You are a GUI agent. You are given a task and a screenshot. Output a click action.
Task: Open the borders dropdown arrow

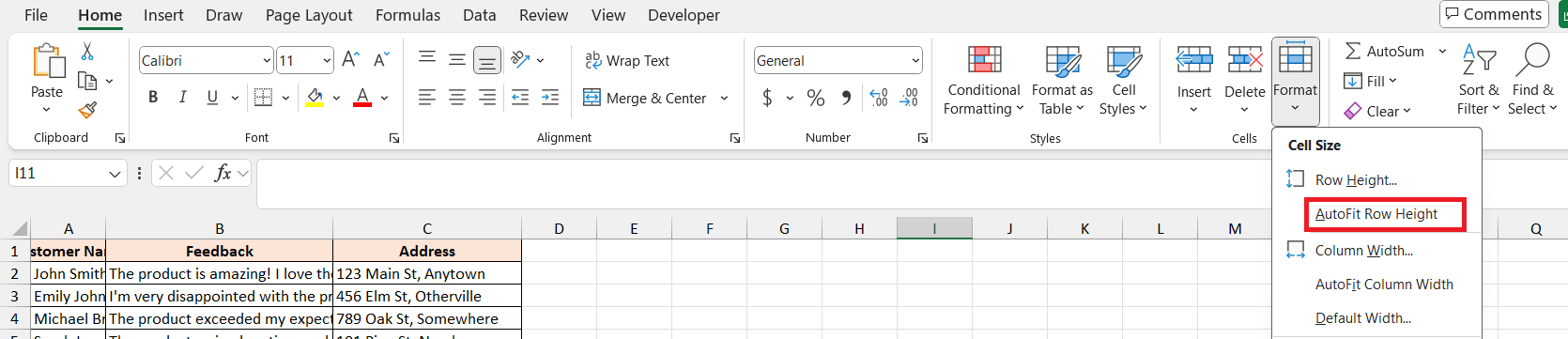click(x=286, y=98)
